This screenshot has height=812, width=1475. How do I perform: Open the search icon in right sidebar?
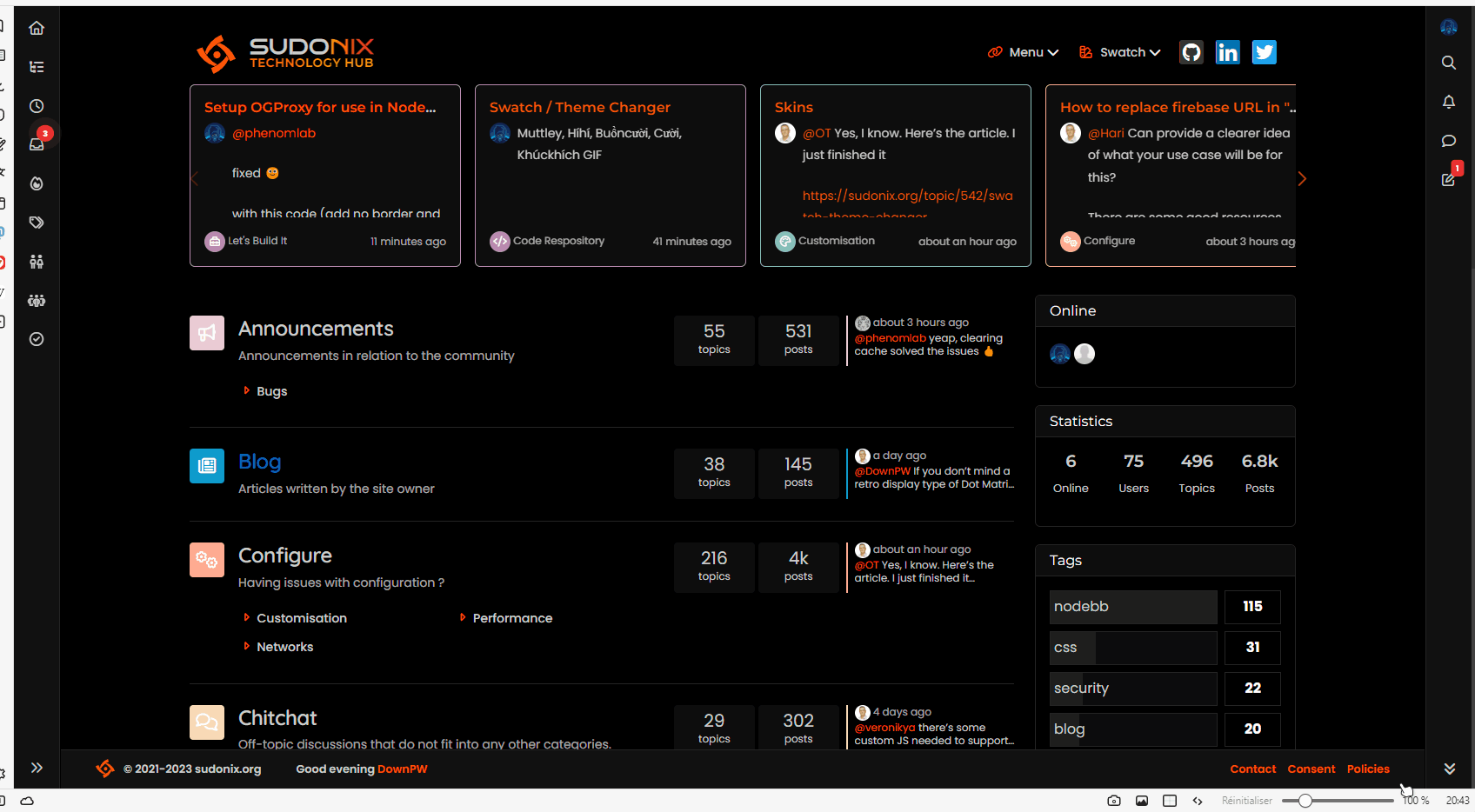1448,63
